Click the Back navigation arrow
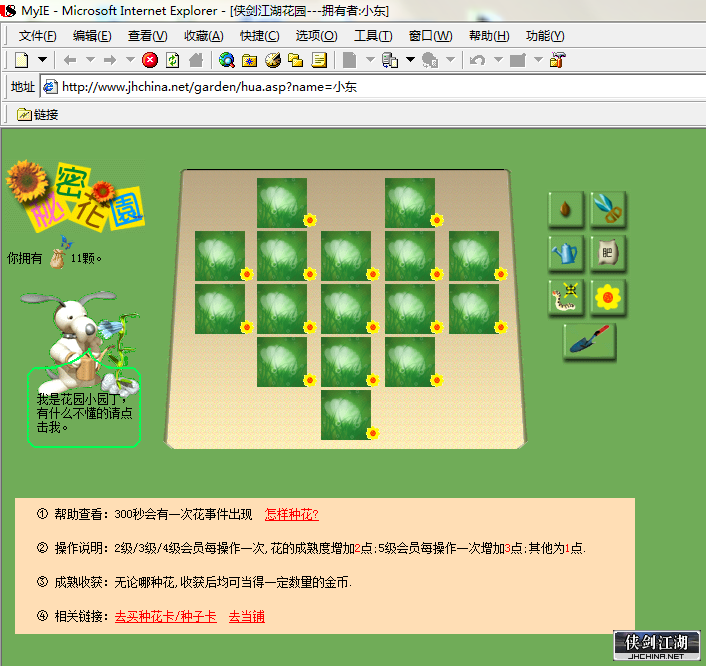The width and height of the screenshot is (706, 666). click(70, 60)
